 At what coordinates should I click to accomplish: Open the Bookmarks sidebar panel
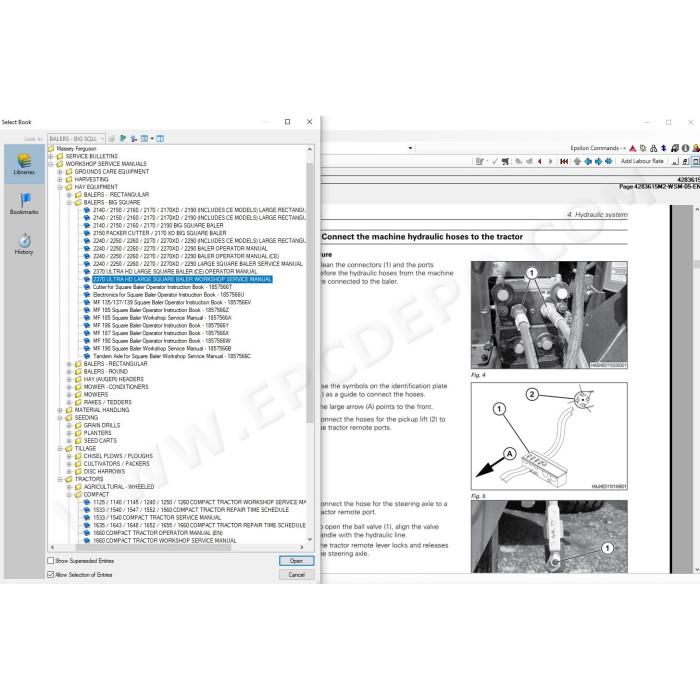coord(24,204)
